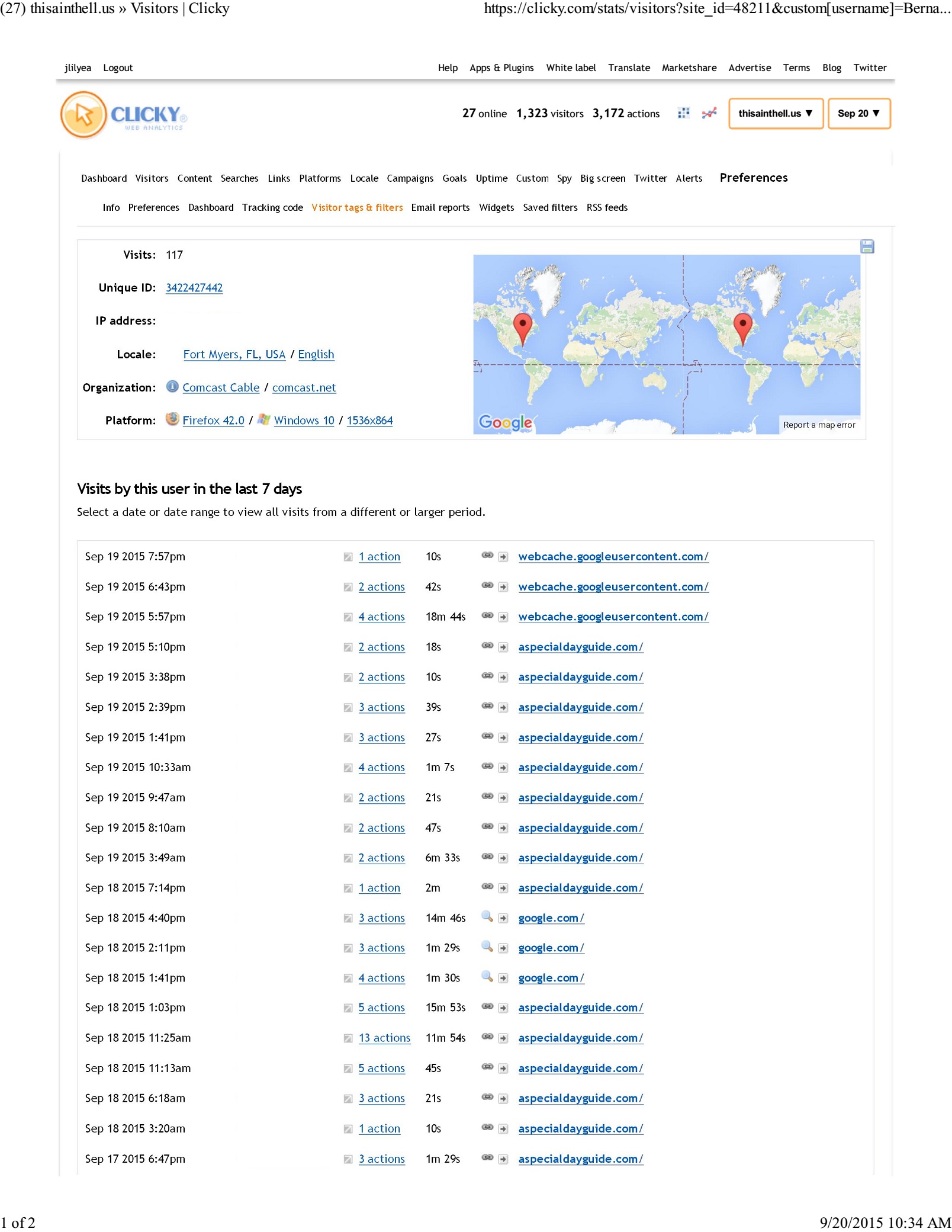Click the dotted grid icon beside actions count

tap(683, 113)
